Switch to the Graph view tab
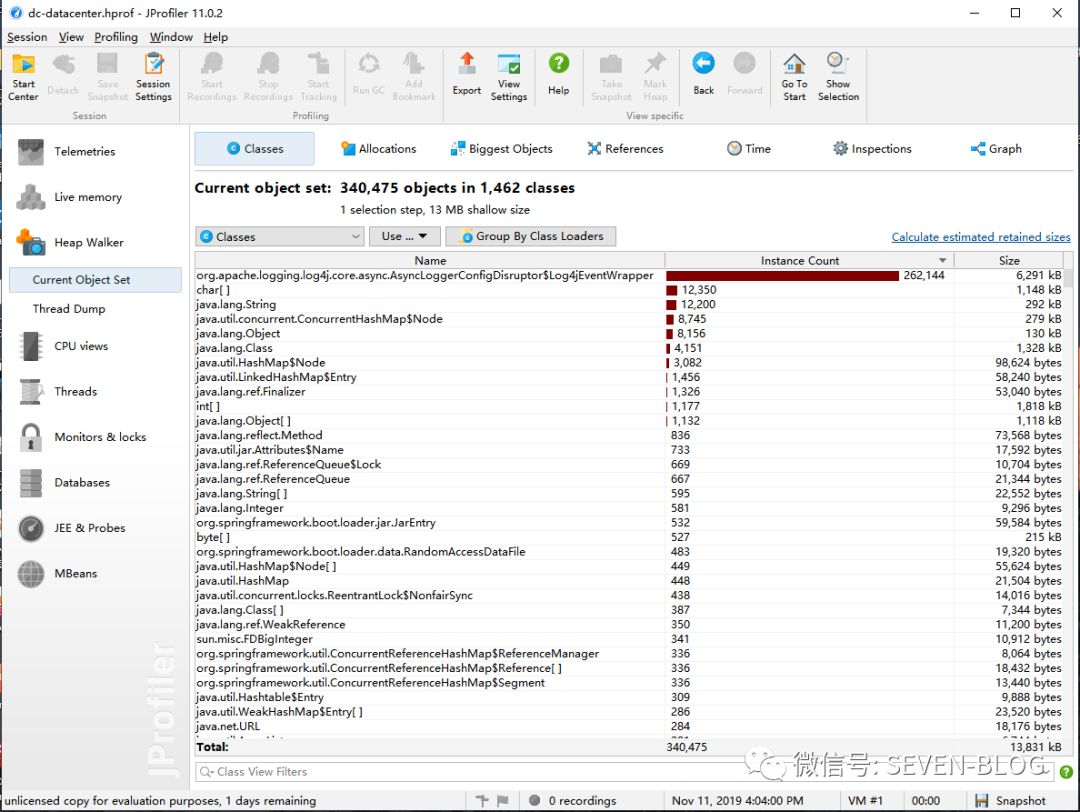The height and width of the screenshot is (812, 1080). click(996, 149)
